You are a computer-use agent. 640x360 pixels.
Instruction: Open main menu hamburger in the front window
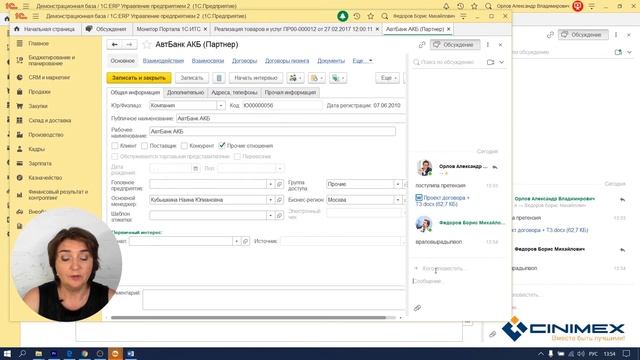(36, 16)
